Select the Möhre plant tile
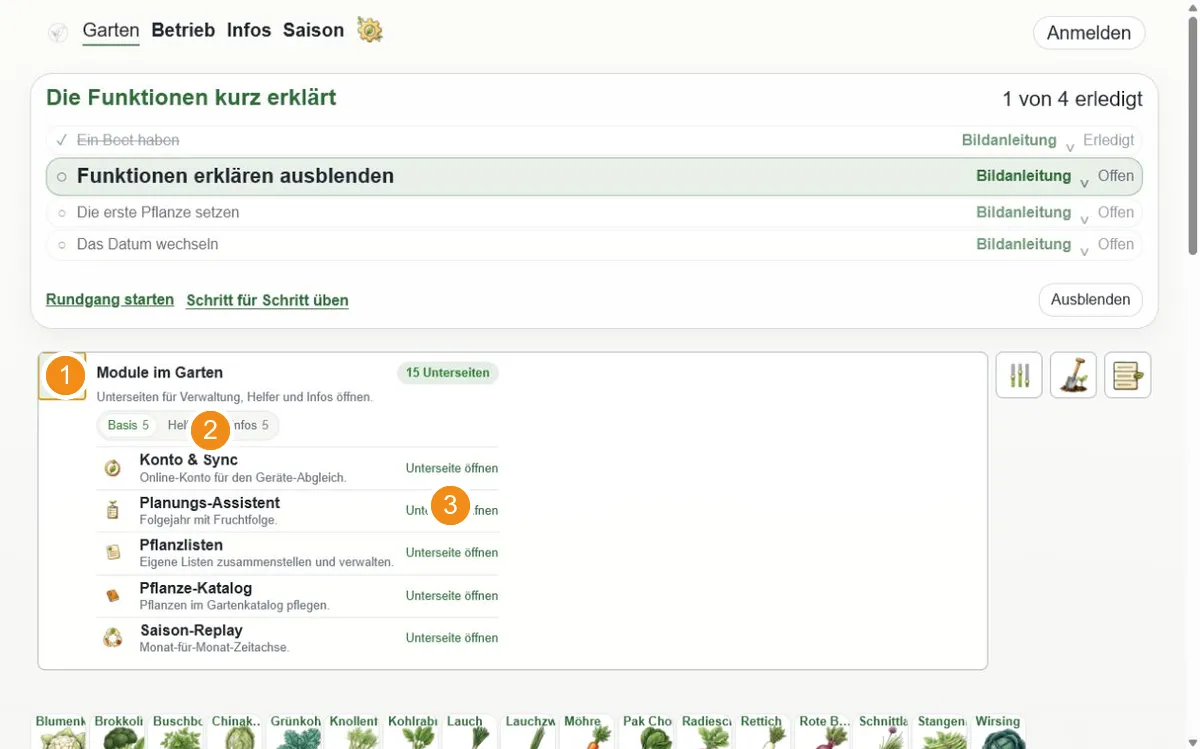 [589, 732]
